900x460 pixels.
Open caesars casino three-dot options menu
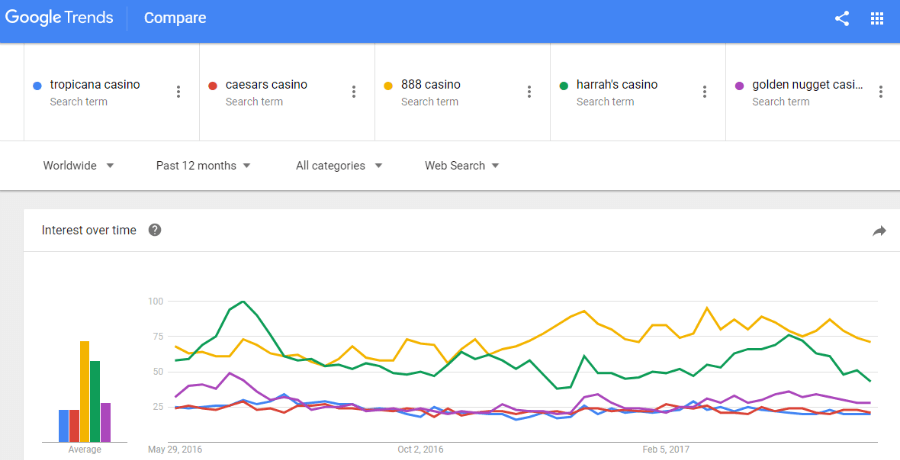(354, 92)
